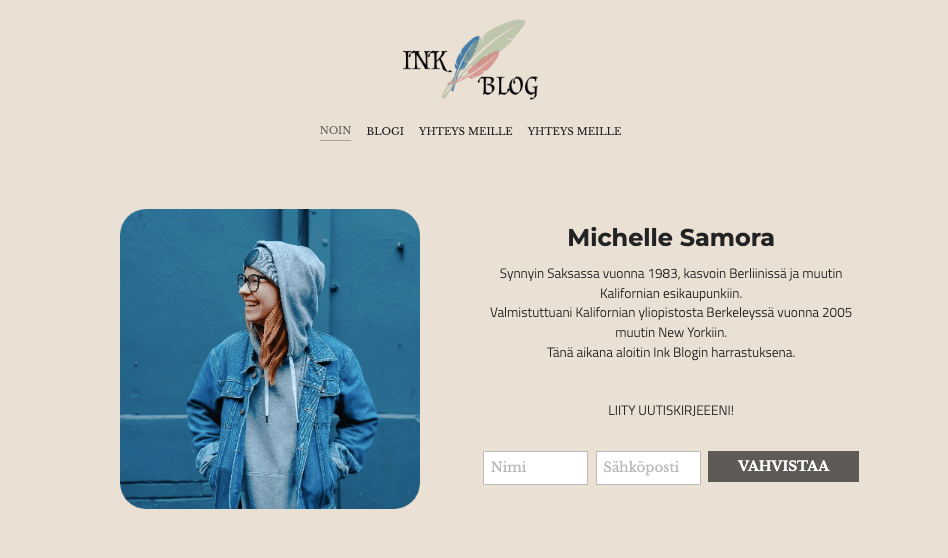Click the line 'muutin New Yorkiin.'
Viewport: 948px width, 558px height.
[670, 333]
